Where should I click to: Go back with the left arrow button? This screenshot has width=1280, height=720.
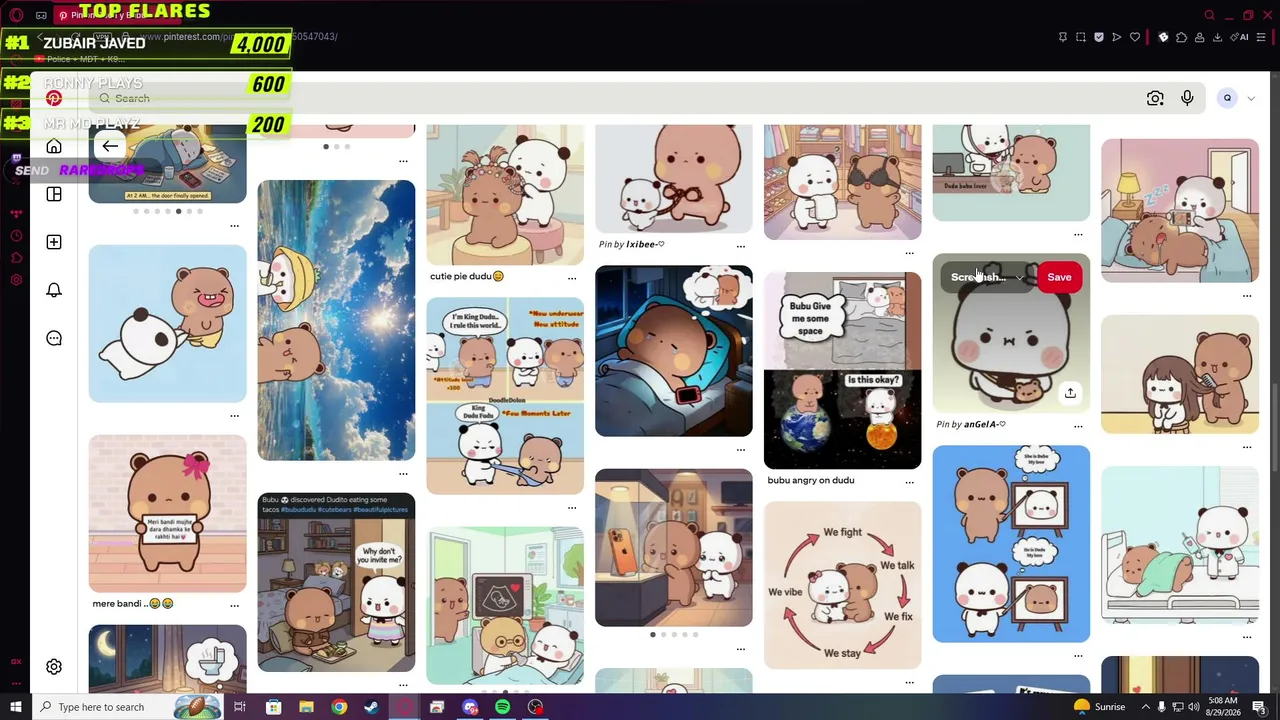(110, 147)
